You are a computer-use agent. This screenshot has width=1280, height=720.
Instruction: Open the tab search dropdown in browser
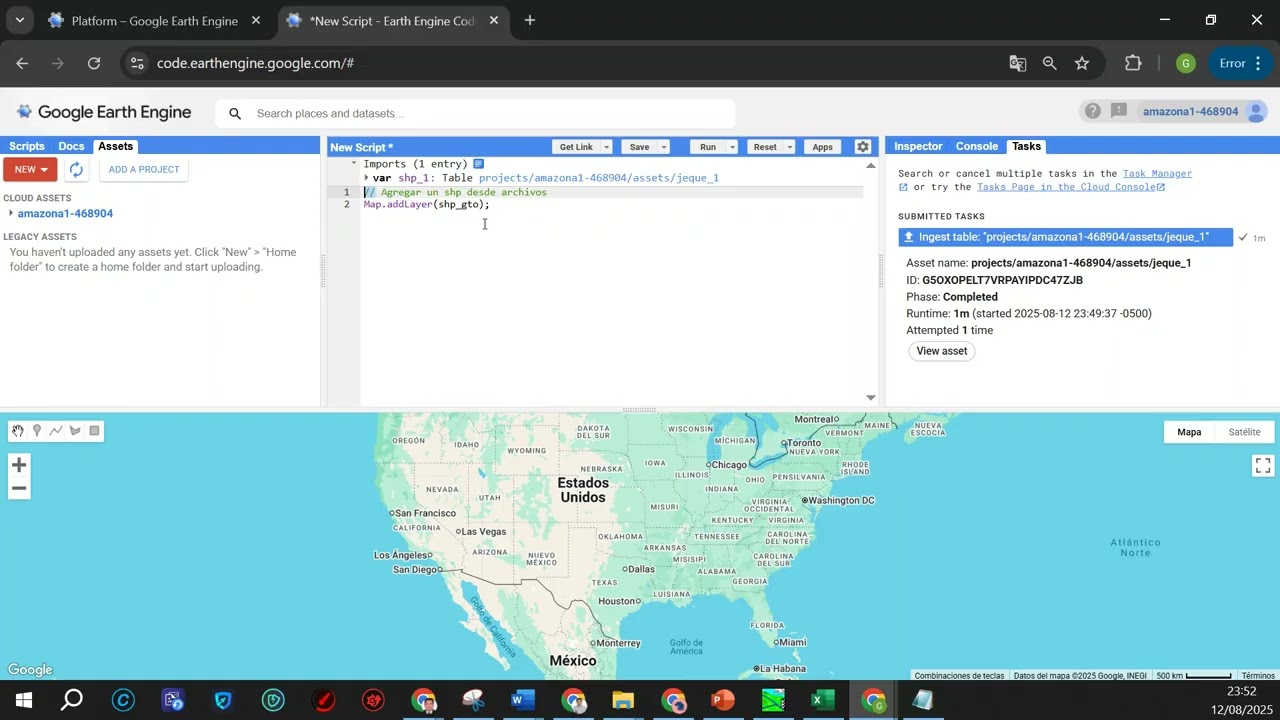point(19,20)
